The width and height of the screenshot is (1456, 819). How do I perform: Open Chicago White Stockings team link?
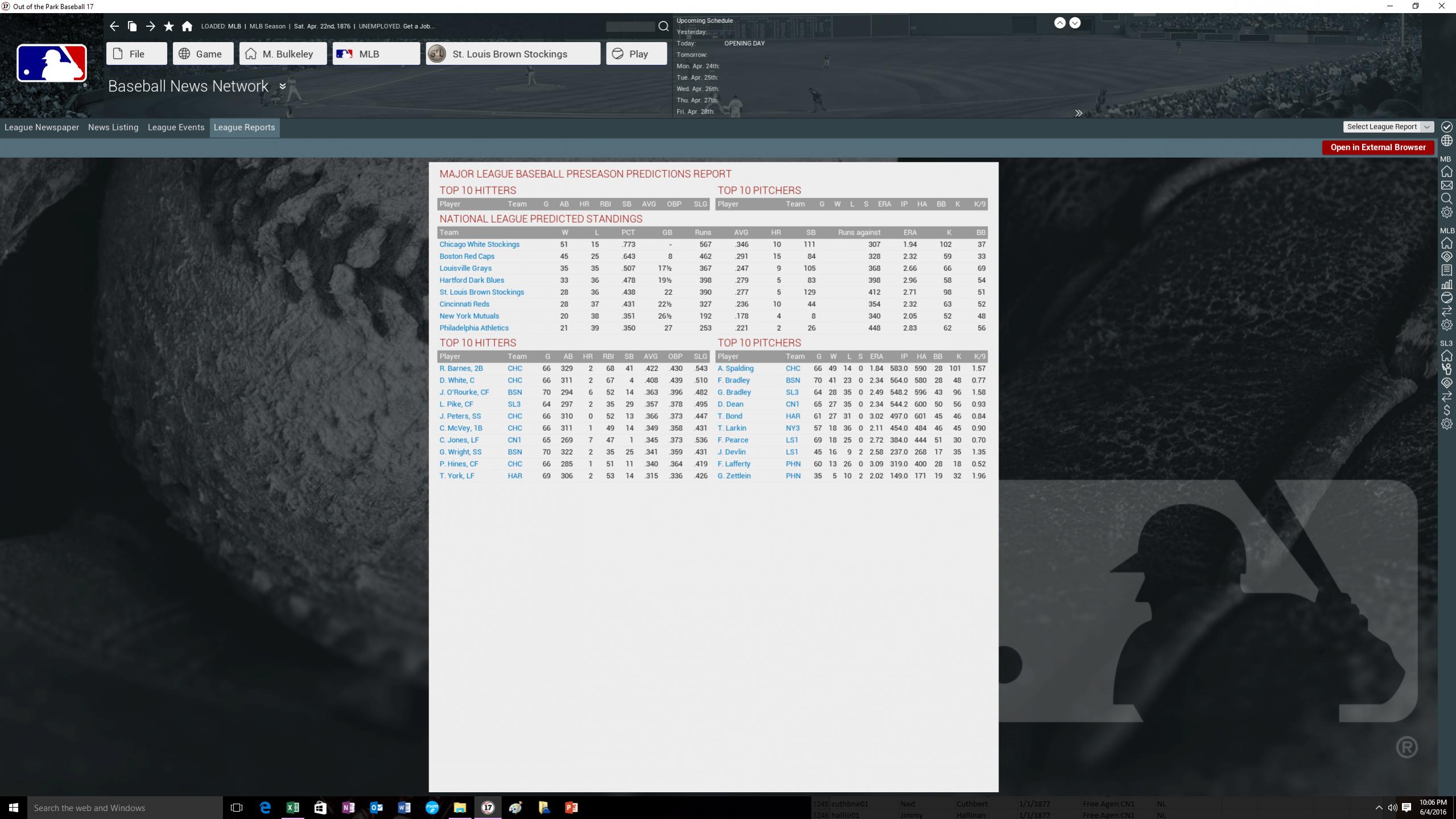pyautogui.click(x=479, y=244)
